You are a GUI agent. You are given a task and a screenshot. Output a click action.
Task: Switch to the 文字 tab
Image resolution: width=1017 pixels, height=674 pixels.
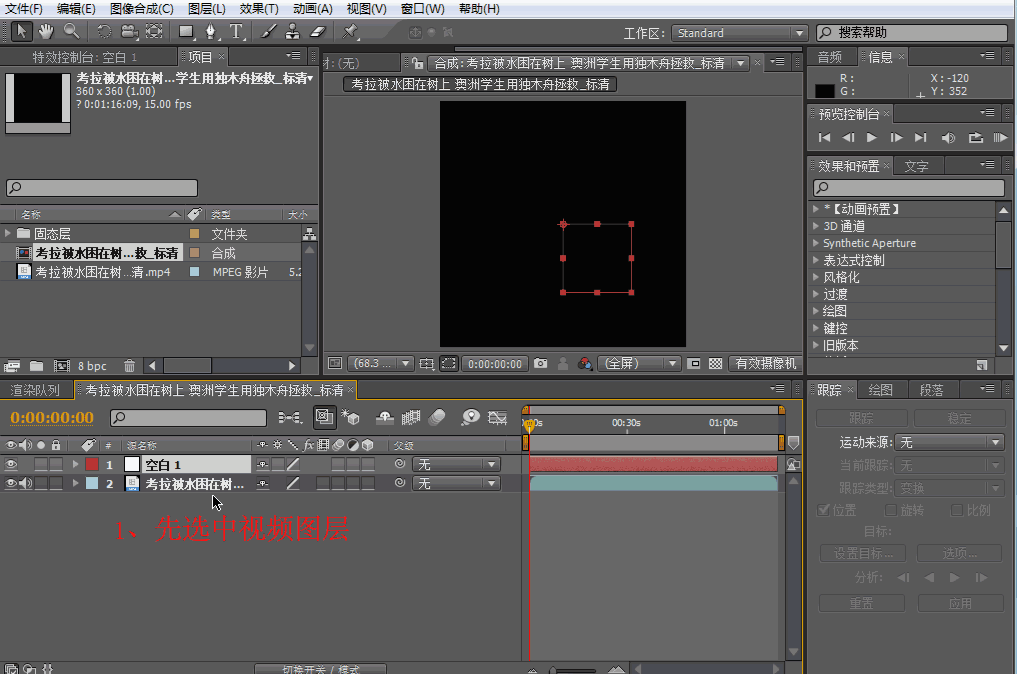(x=916, y=166)
